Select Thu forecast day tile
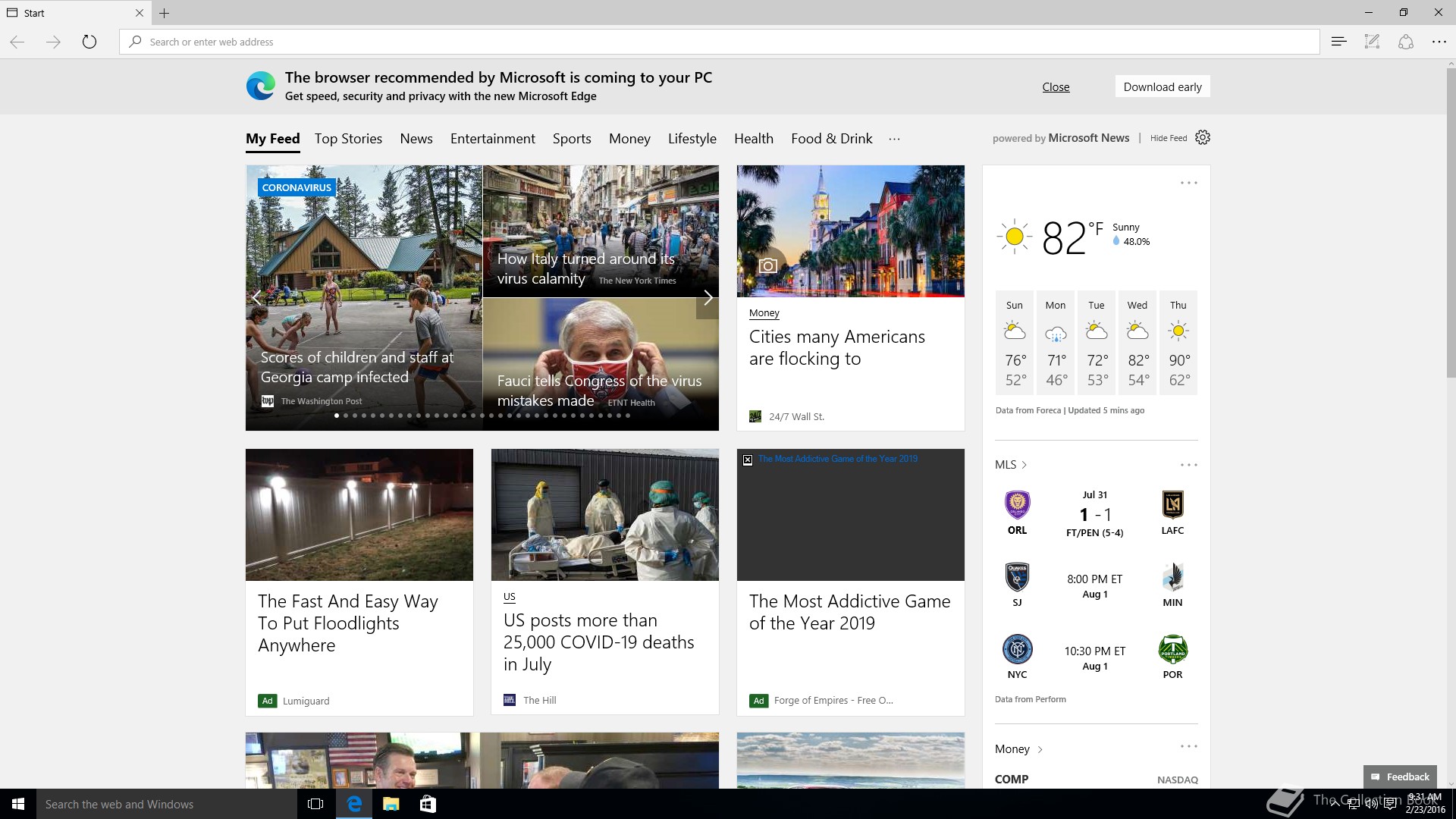This screenshot has height=819, width=1456. click(x=1178, y=343)
